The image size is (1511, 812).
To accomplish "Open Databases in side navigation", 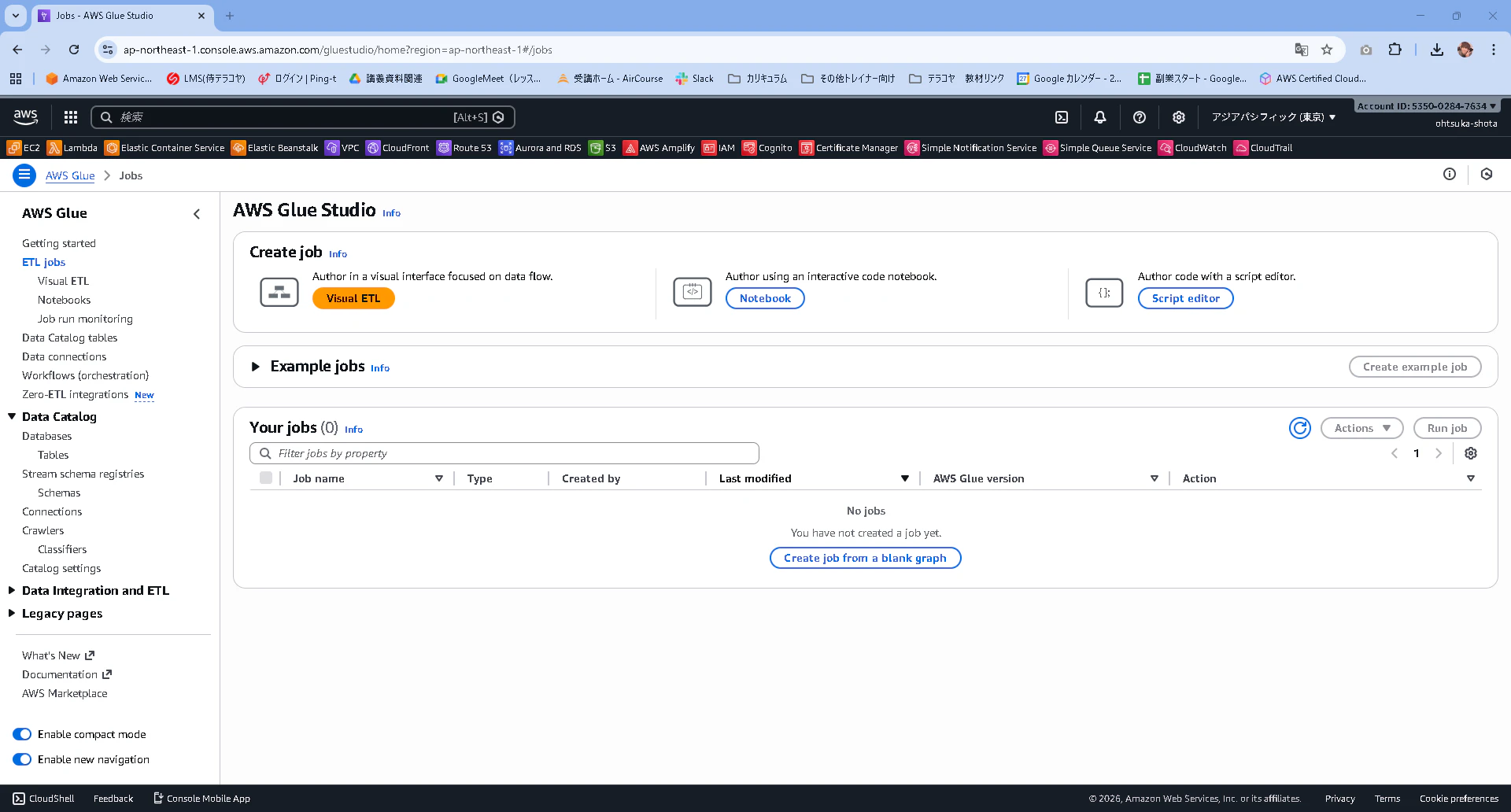I will point(46,436).
